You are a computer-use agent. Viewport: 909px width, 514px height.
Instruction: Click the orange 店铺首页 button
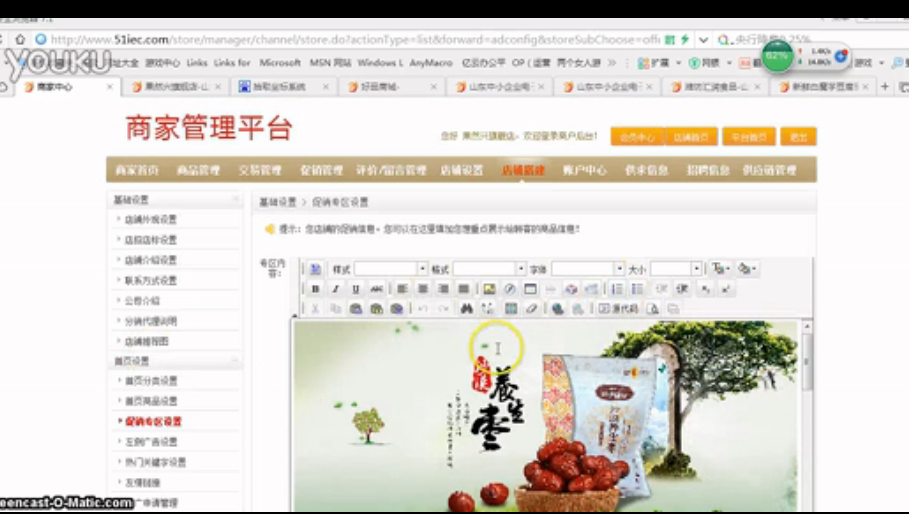691,137
